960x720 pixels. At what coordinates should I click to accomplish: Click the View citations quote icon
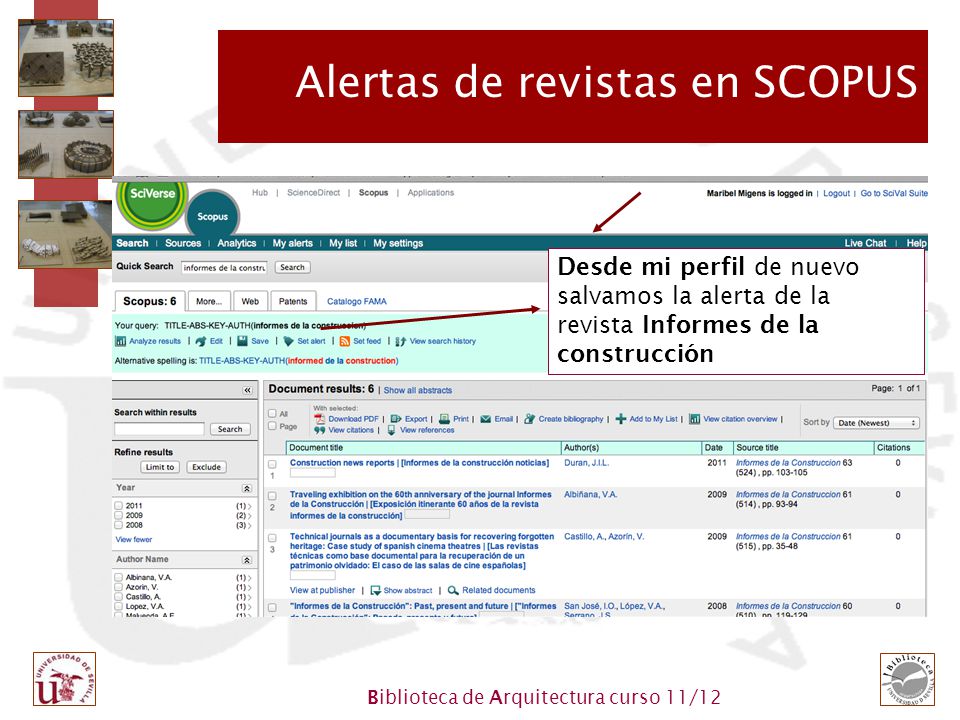(319, 430)
